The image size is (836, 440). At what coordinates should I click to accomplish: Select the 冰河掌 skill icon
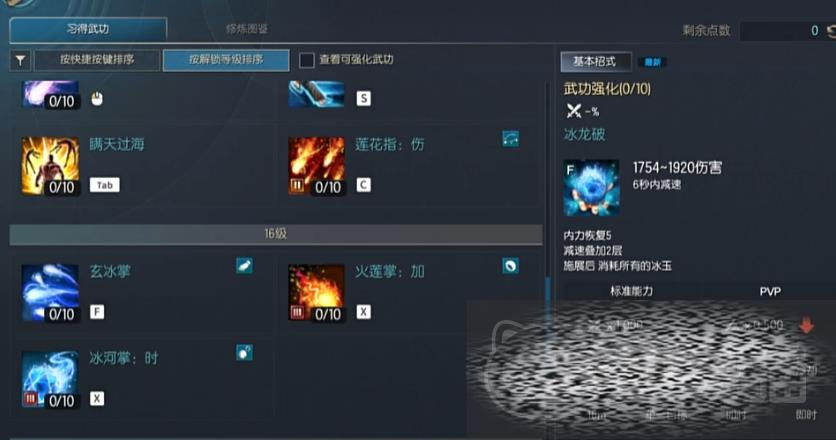pos(50,379)
